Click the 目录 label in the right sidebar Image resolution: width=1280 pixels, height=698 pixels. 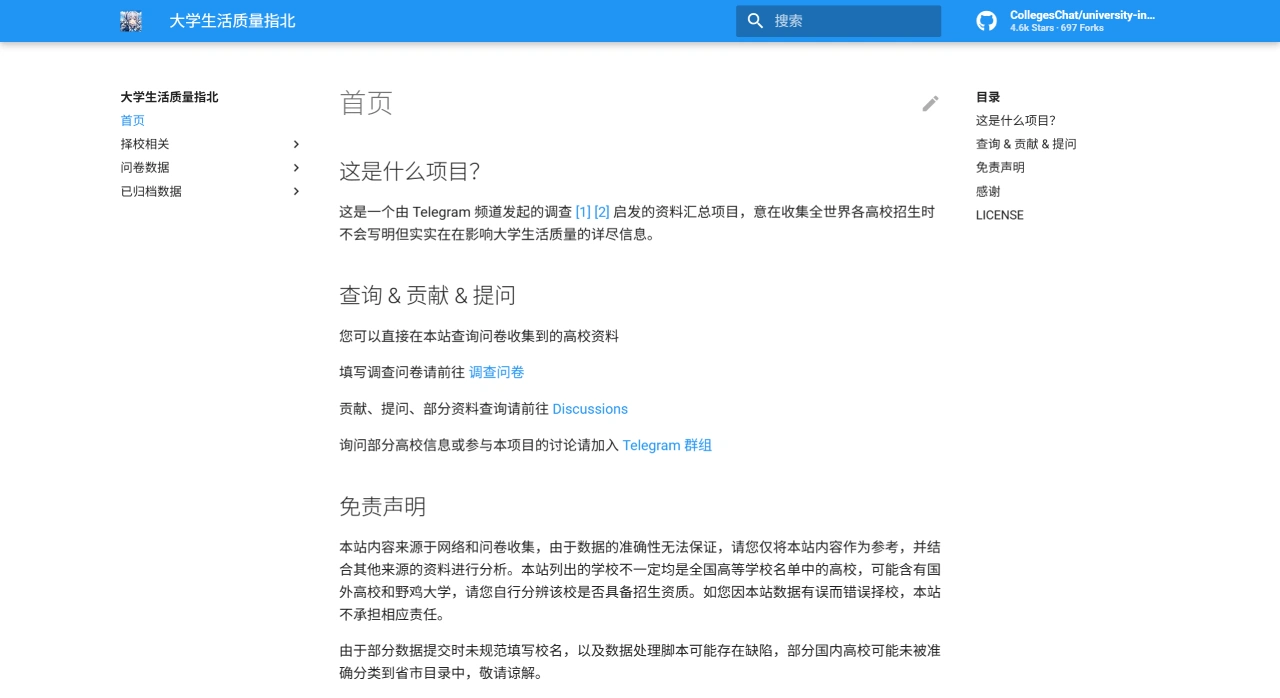[x=988, y=97]
